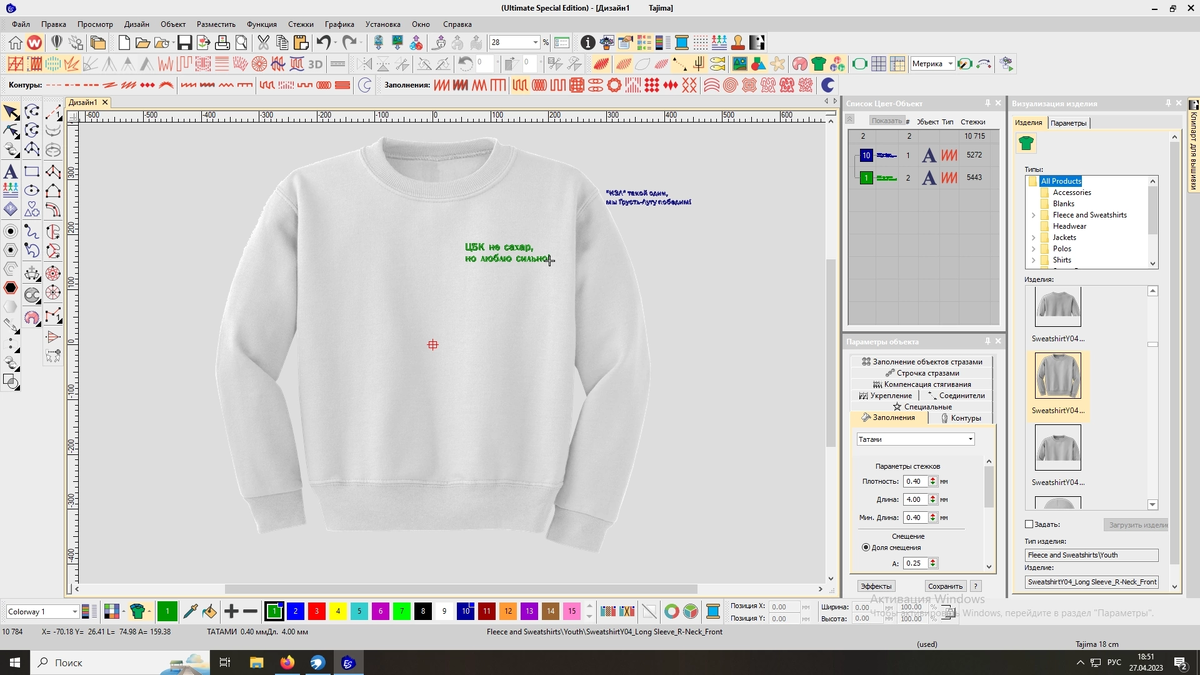
Task: Create a new design with the blank page icon
Action: coord(124,43)
